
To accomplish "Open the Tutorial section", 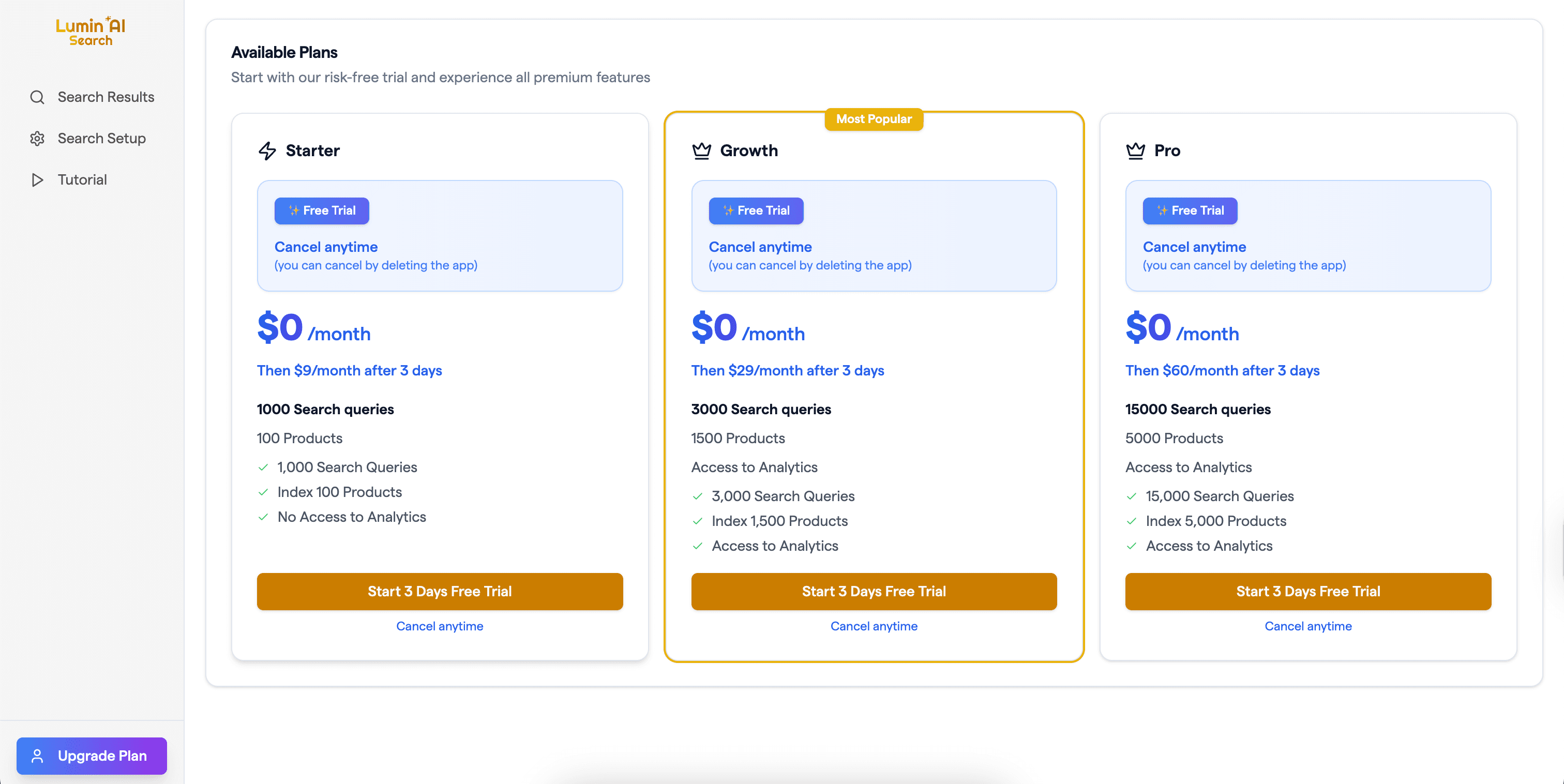I will (82, 180).
